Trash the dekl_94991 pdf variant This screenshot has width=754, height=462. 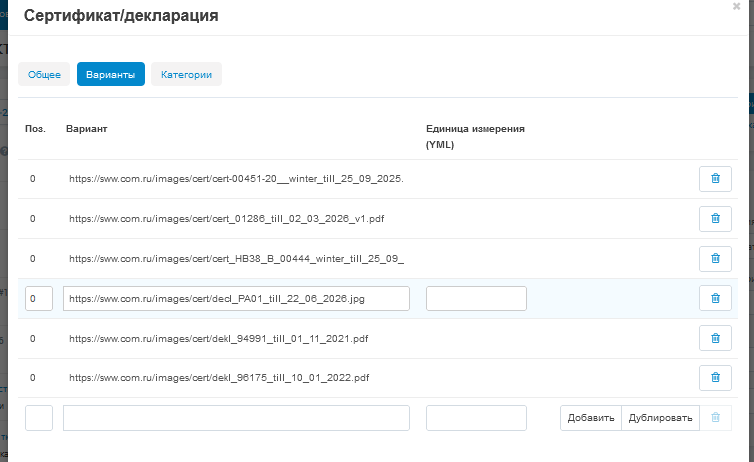(x=715, y=338)
